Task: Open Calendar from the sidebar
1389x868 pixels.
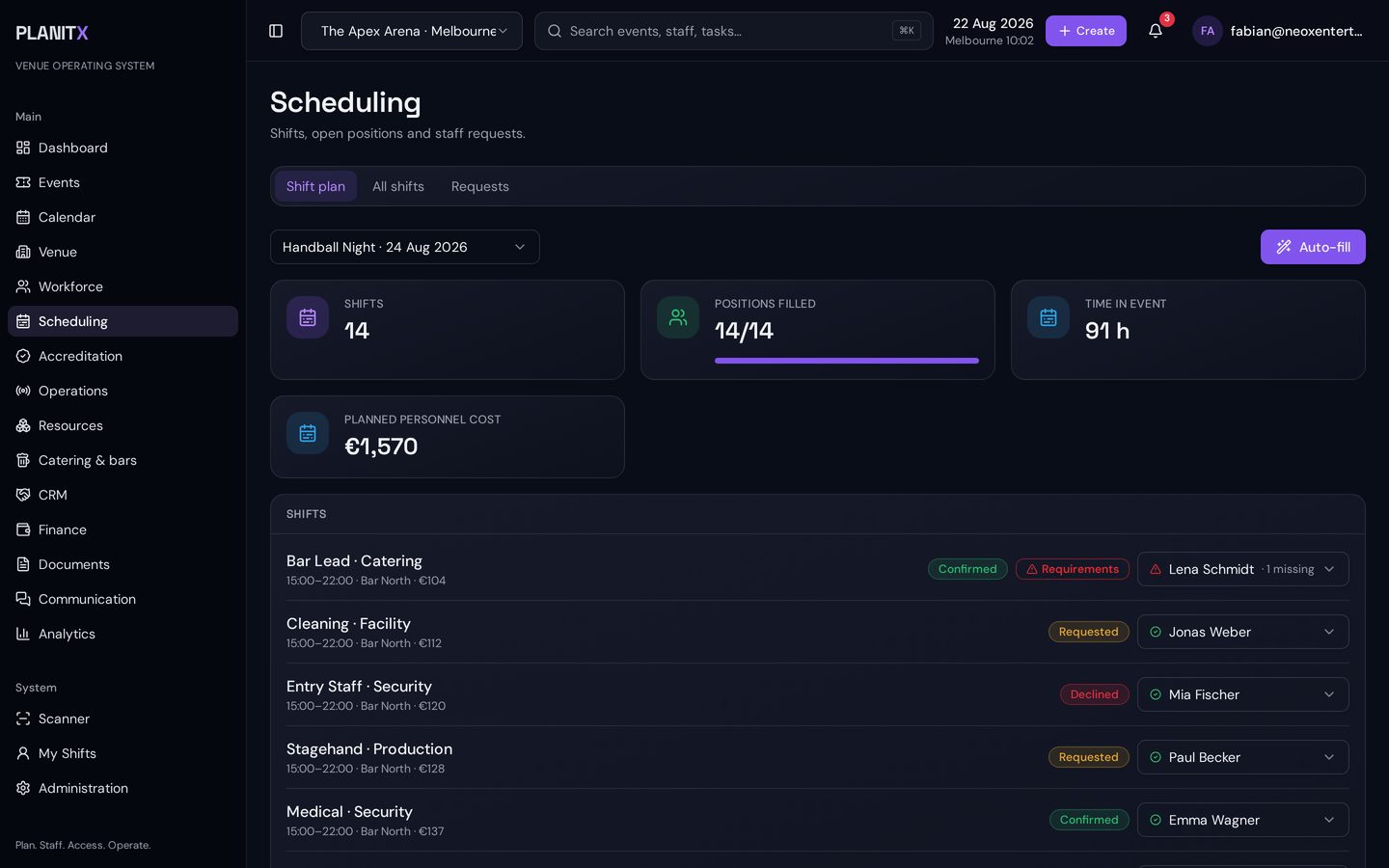Action: pyautogui.click(x=123, y=217)
